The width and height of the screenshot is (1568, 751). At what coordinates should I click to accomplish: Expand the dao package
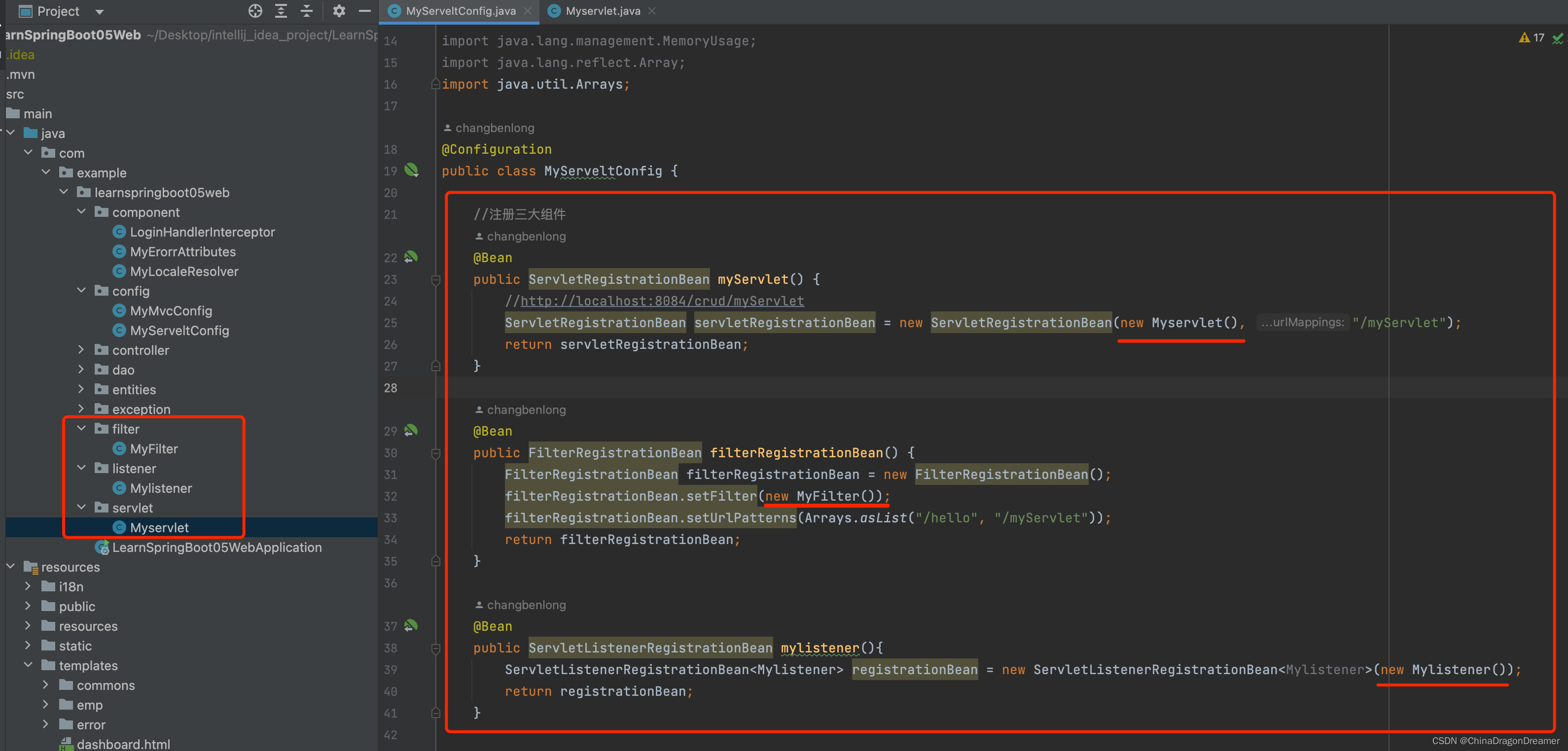pyautogui.click(x=81, y=369)
